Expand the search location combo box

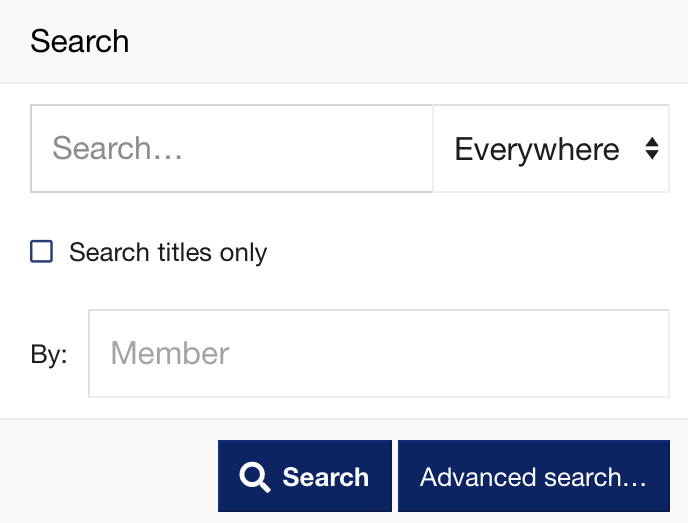point(551,150)
